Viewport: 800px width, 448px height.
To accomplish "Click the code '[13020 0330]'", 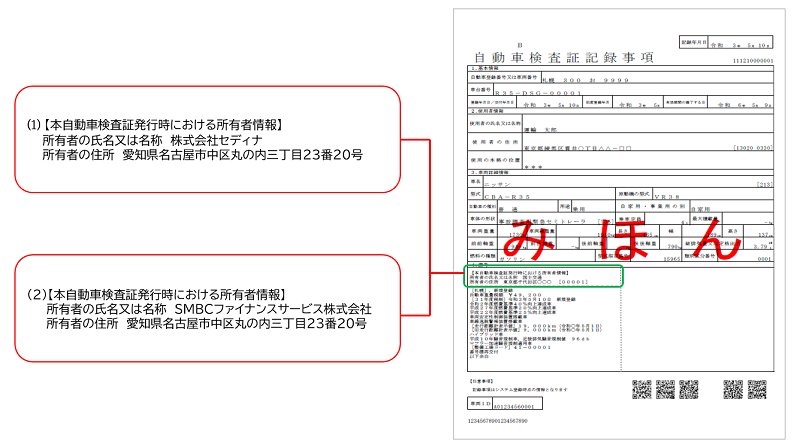I will (x=753, y=148).
